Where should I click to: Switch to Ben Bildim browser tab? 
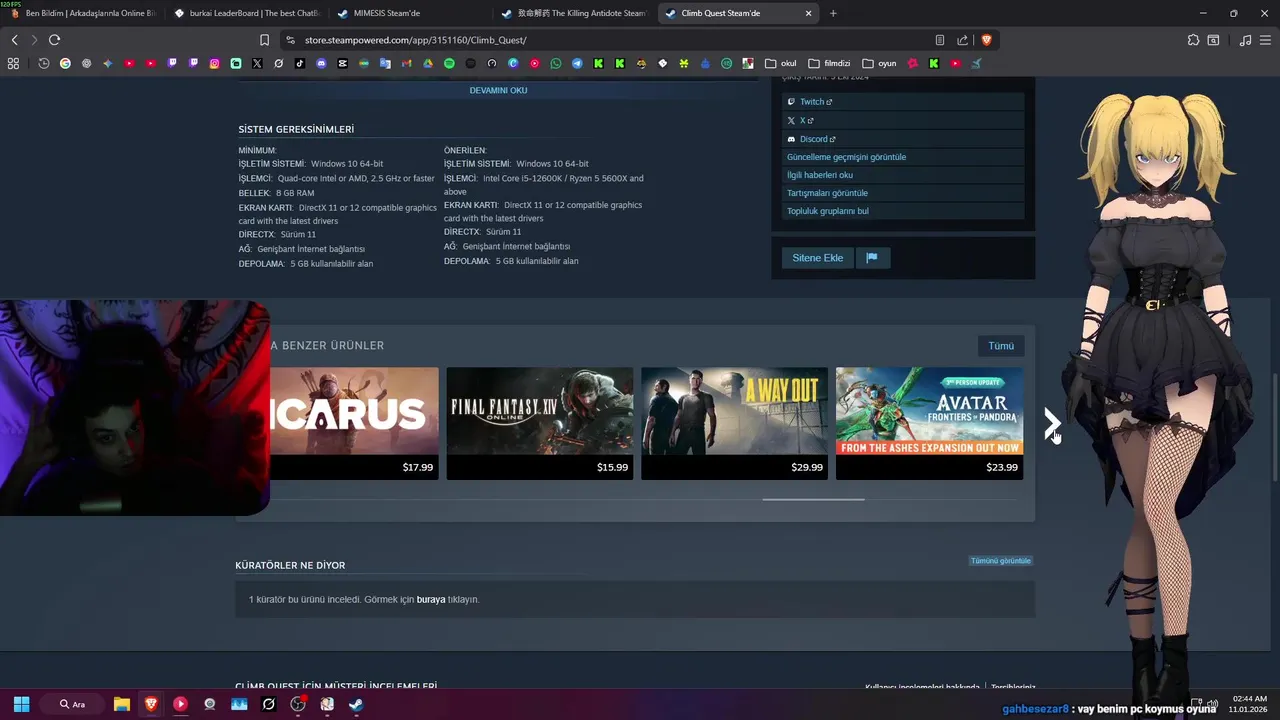point(83,13)
